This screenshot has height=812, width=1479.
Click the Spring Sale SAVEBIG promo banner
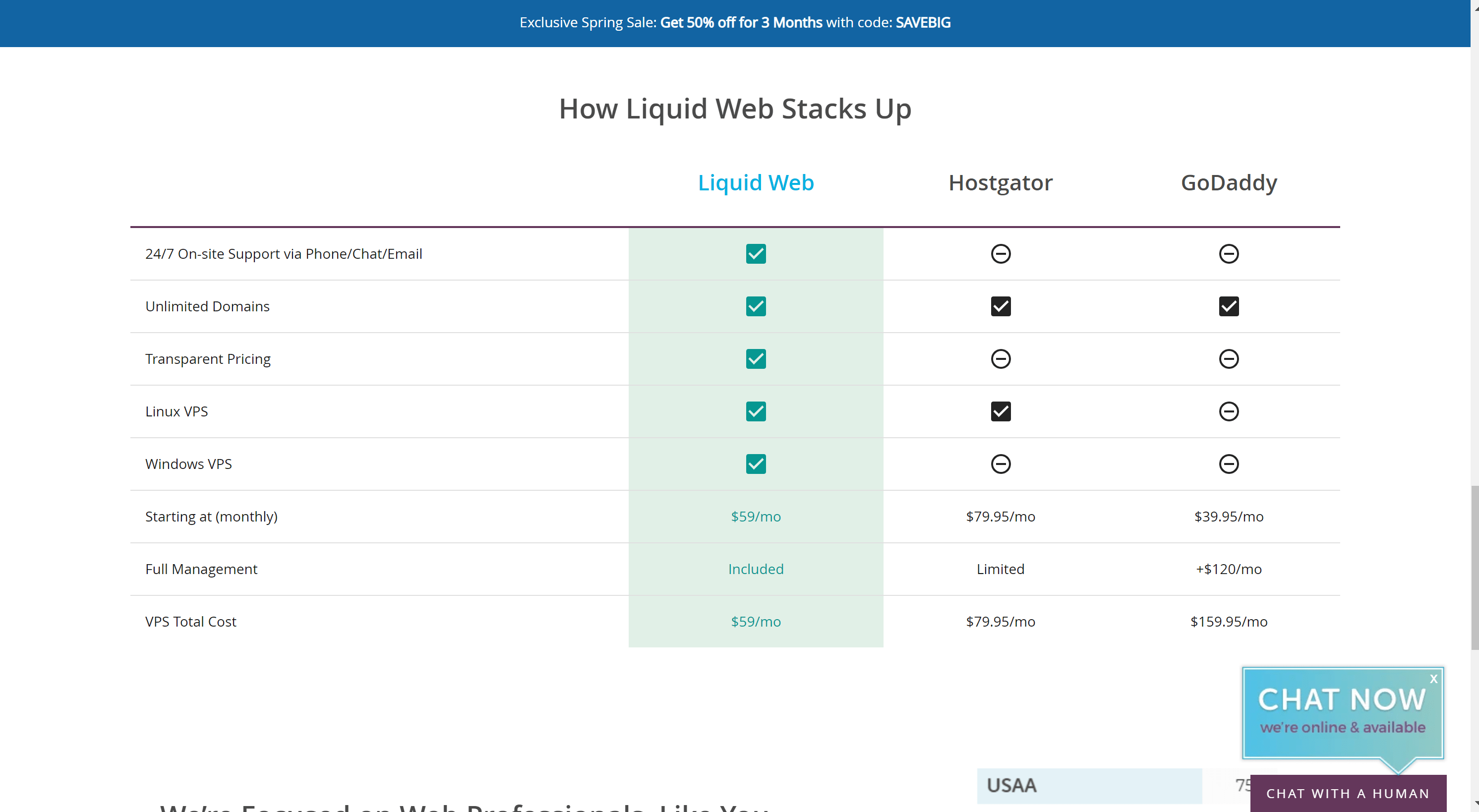pos(735,23)
